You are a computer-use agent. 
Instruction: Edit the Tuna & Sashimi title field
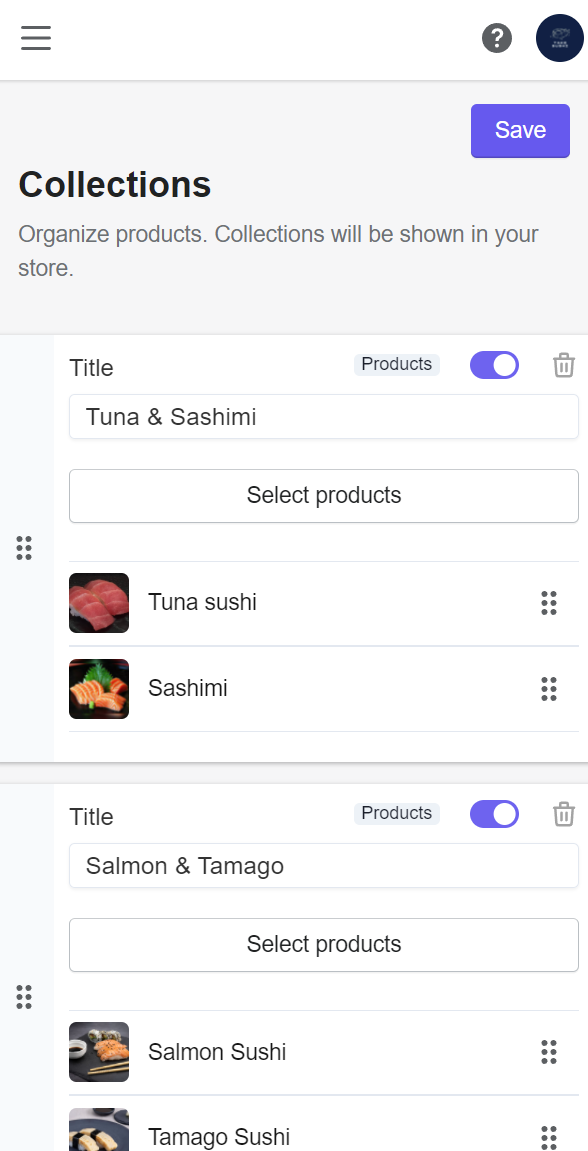click(324, 417)
